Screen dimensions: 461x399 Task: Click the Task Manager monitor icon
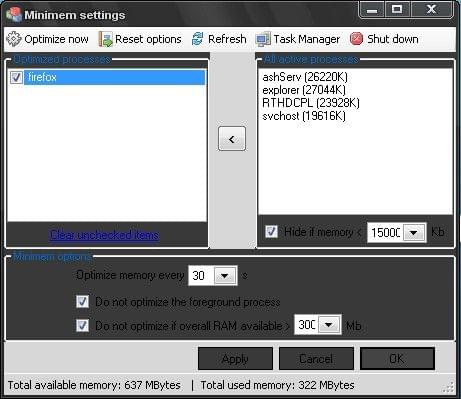coord(263,39)
